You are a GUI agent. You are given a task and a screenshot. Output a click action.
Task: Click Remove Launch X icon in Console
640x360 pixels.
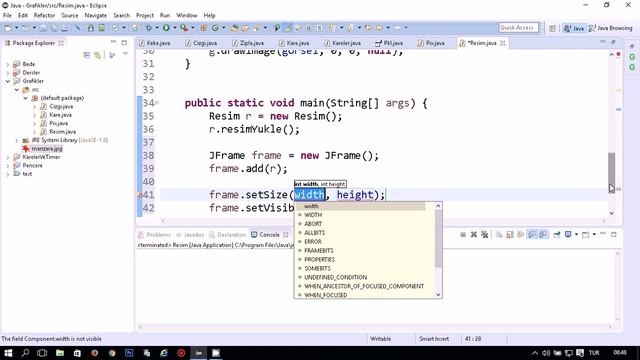click(474, 235)
